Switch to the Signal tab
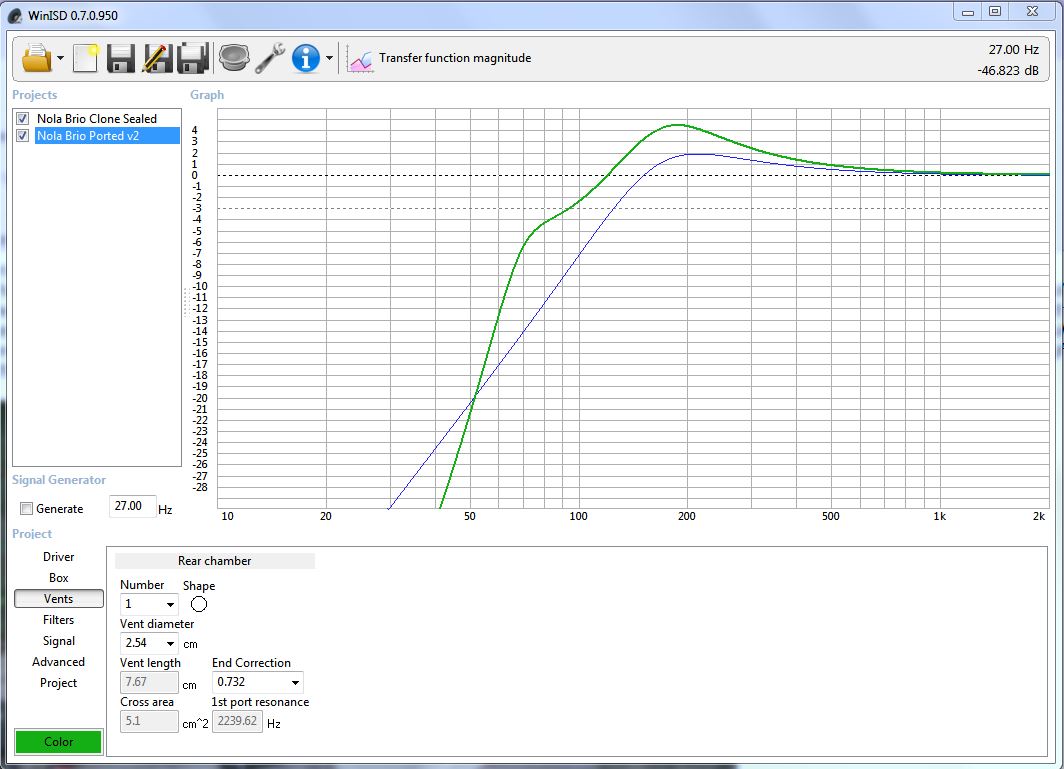Image resolution: width=1064 pixels, height=769 pixels. (58, 641)
